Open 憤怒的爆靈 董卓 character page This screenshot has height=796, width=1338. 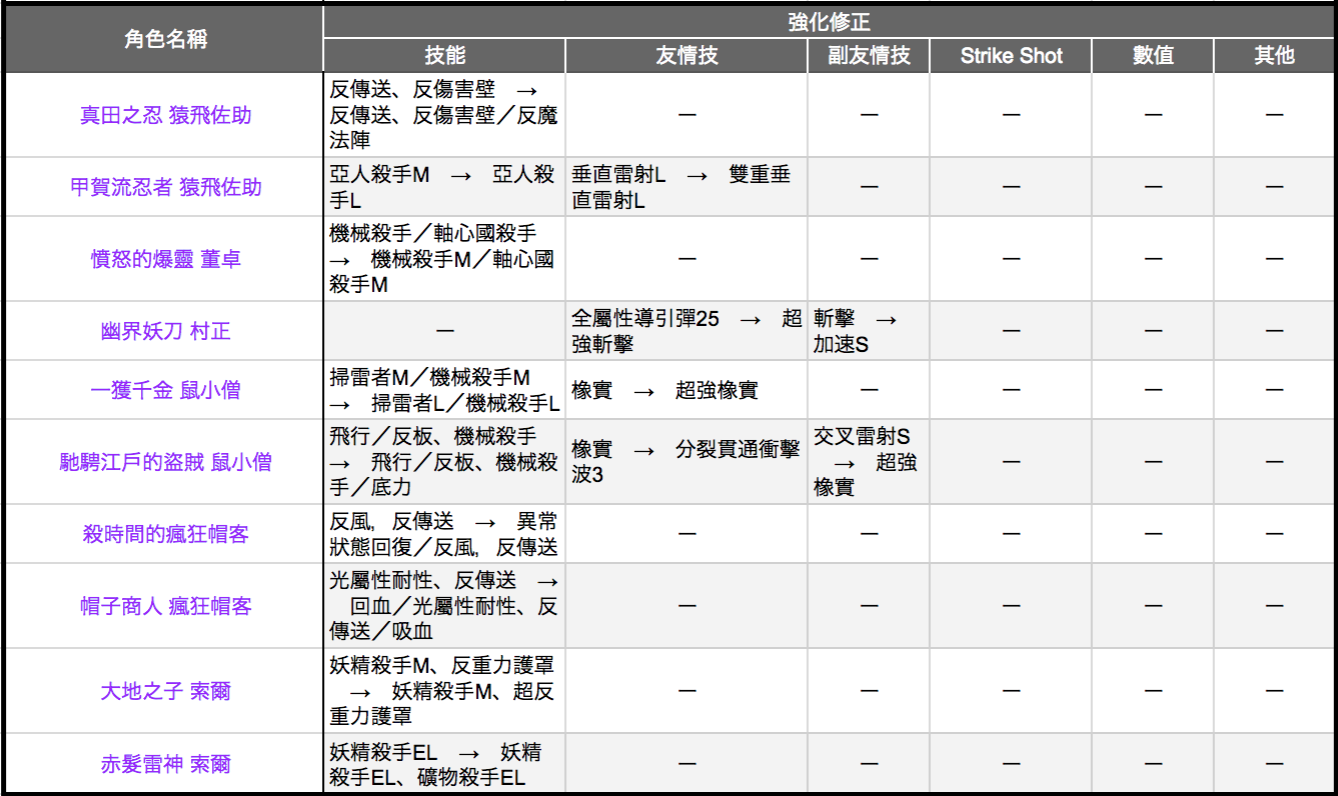(165, 259)
